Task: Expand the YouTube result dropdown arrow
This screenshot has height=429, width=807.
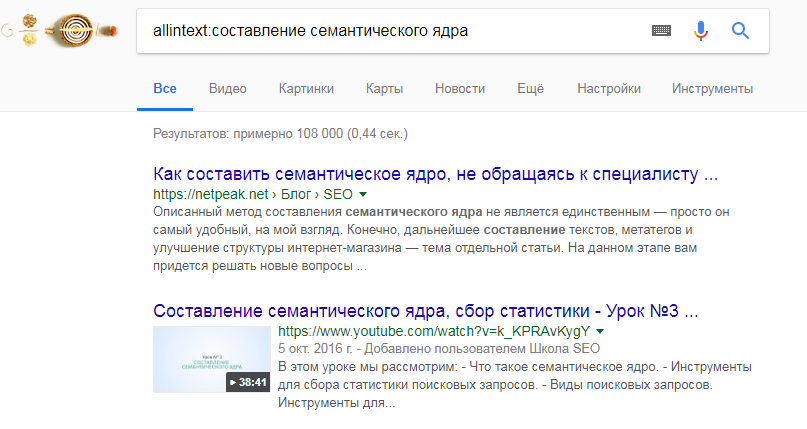Action: click(600, 330)
